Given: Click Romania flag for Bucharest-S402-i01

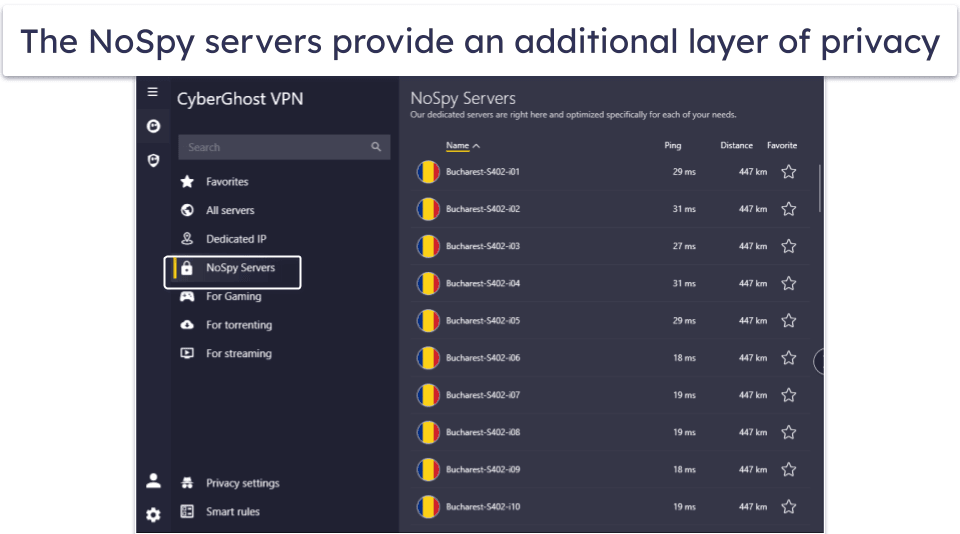Looking at the screenshot, I should point(428,172).
